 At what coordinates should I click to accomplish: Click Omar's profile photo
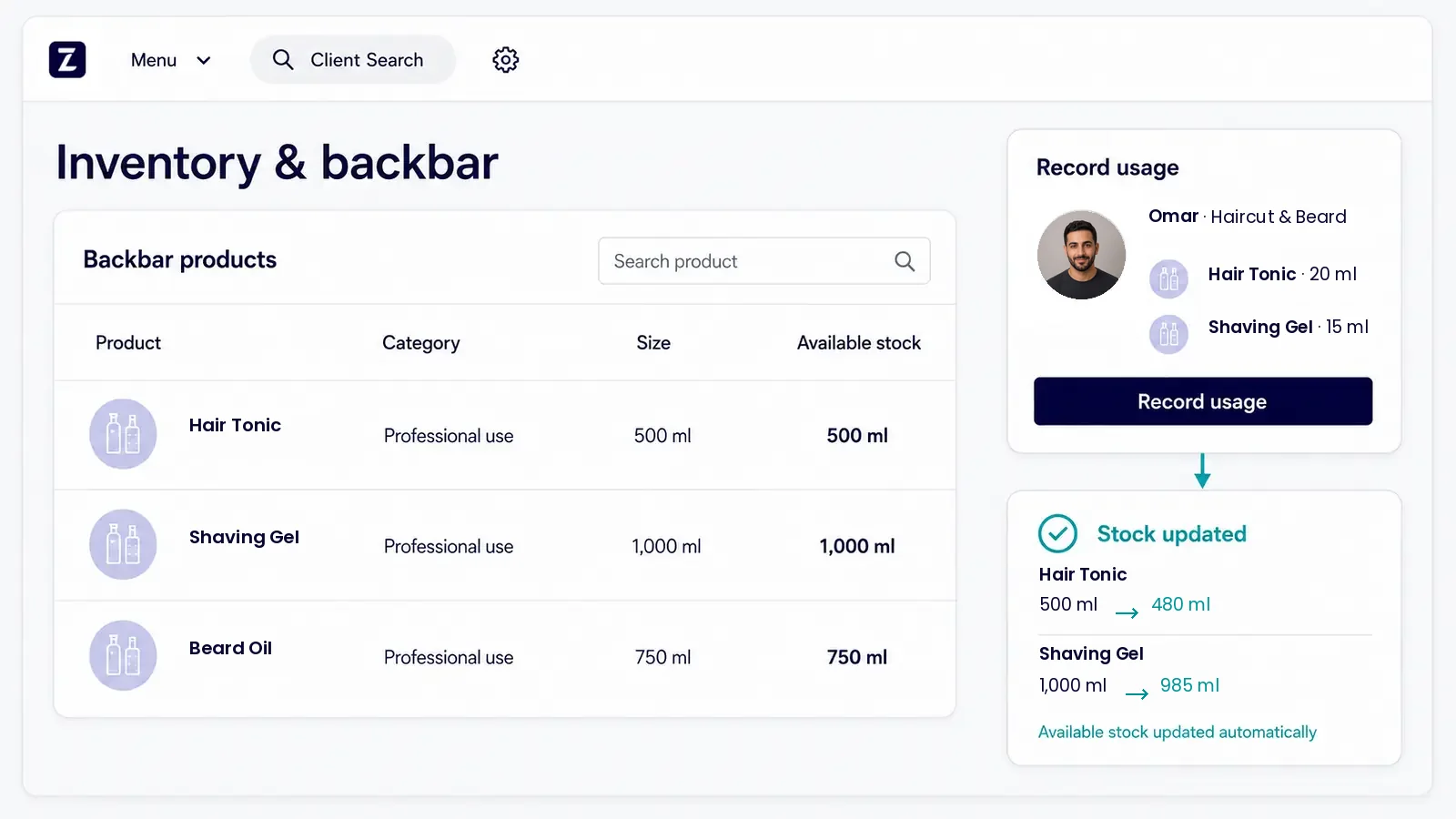[1081, 255]
